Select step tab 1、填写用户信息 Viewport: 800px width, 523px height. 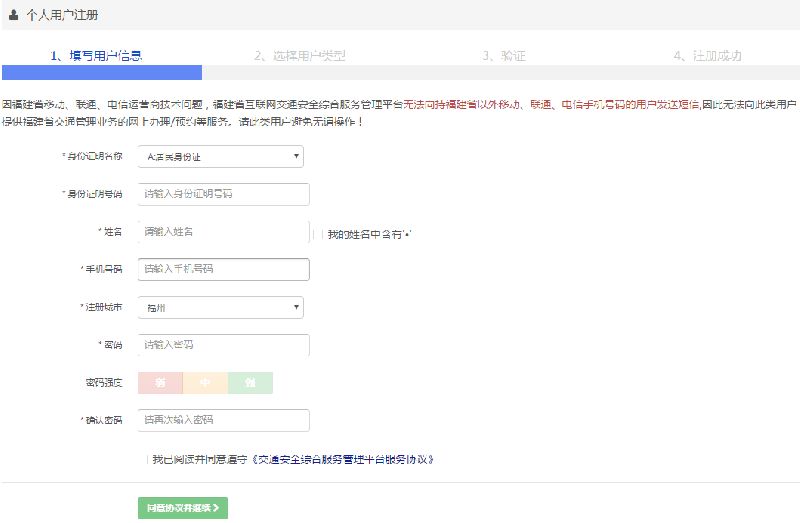tap(96, 56)
